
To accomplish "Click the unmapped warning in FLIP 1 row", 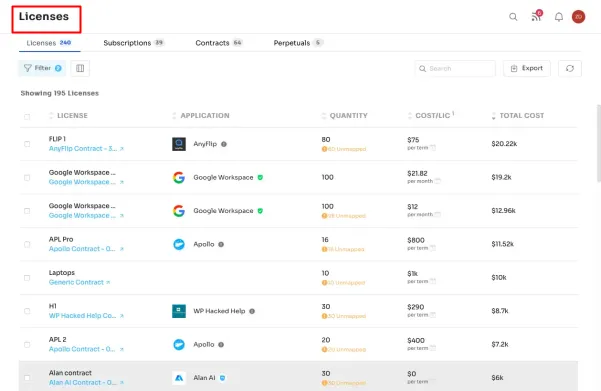I will [x=344, y=149].
